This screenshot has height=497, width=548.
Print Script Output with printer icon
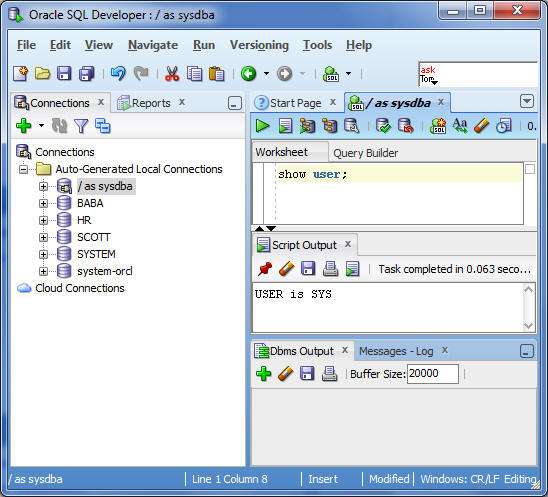pos(330,269)
